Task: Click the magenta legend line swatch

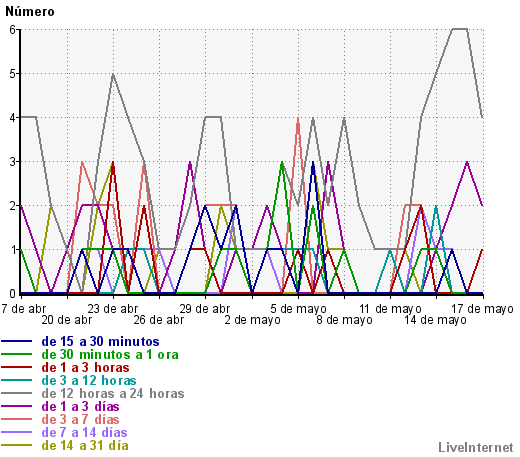Action: click(x=17, y=406)
